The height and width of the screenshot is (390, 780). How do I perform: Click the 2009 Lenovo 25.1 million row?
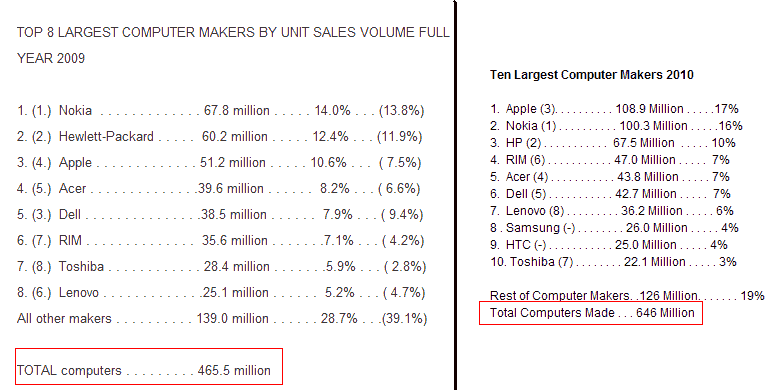[x=221, y=292]
